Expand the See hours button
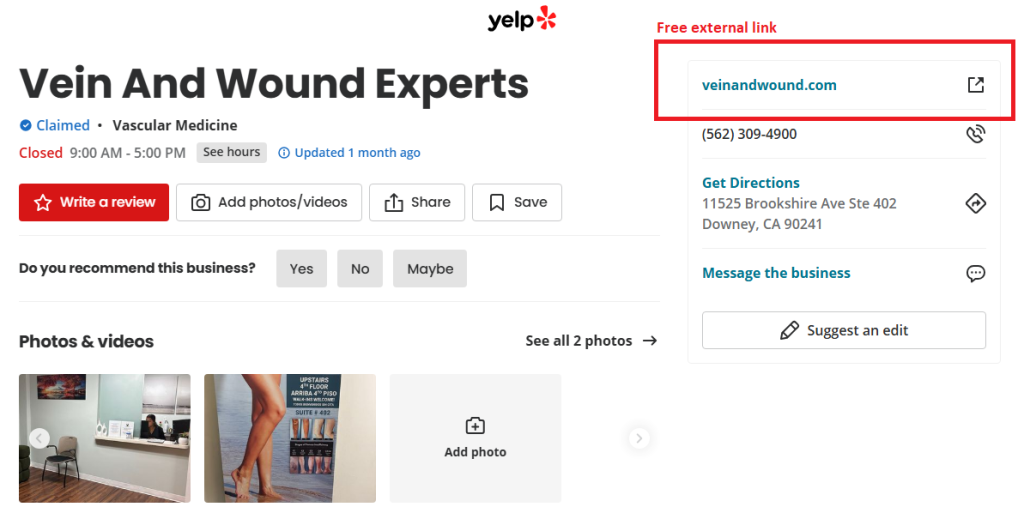1024x519 pixels. 231,152
